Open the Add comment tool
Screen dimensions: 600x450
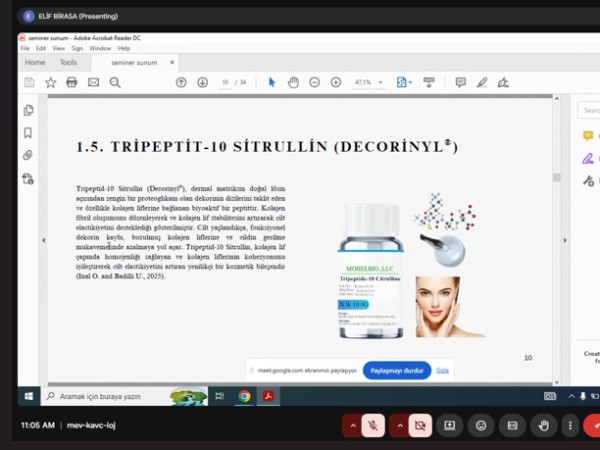pyautogui.click(x=460, y=82)
